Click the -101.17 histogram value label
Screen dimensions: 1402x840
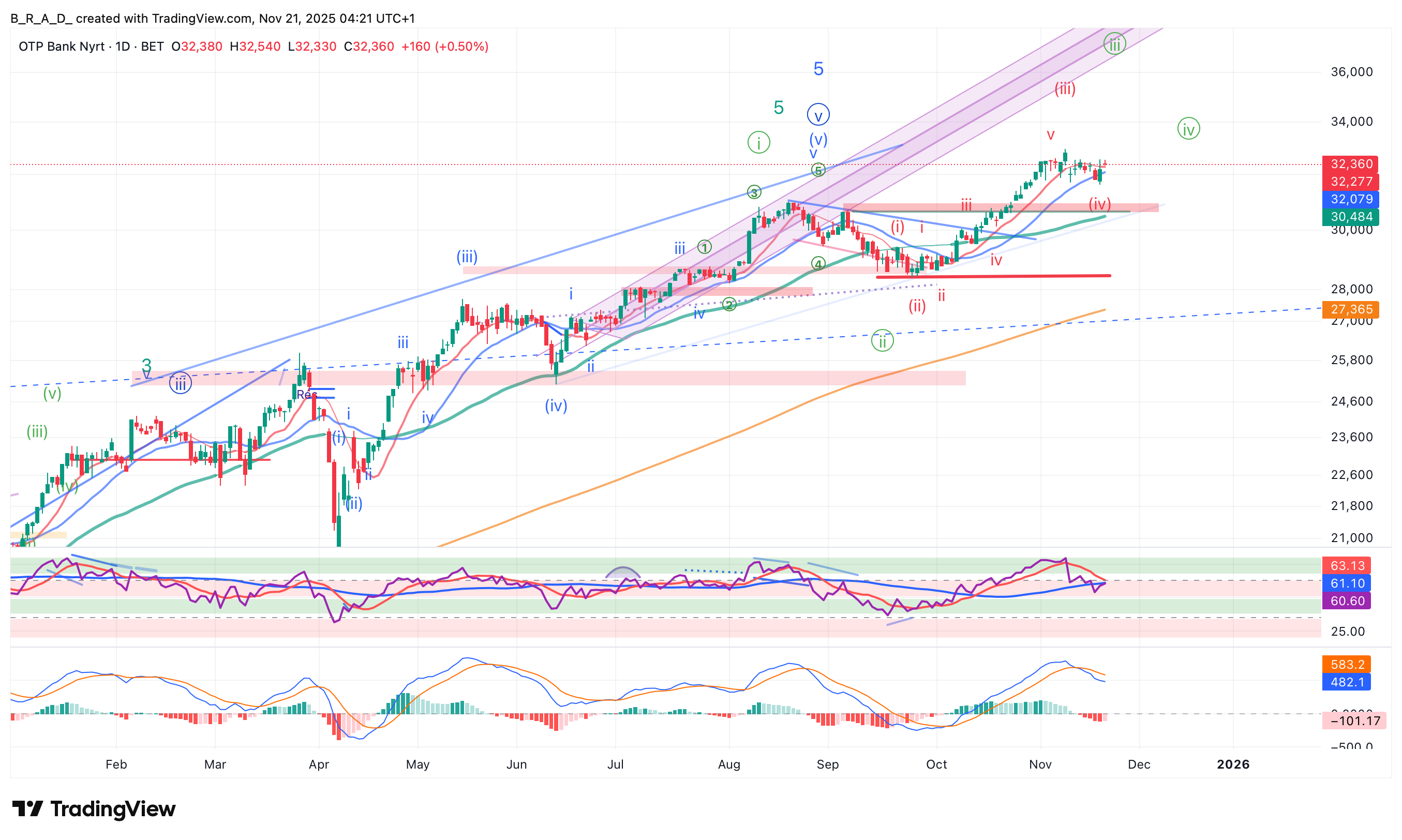coord(1354,721)
